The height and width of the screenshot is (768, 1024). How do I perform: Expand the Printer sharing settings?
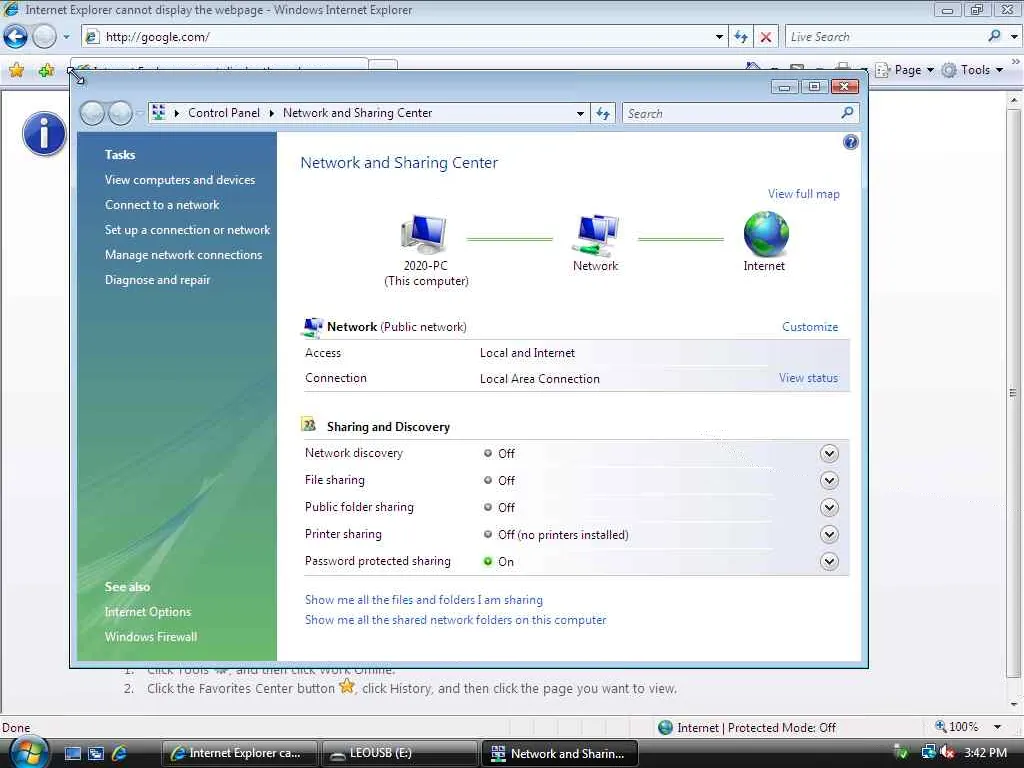point(829,534)
